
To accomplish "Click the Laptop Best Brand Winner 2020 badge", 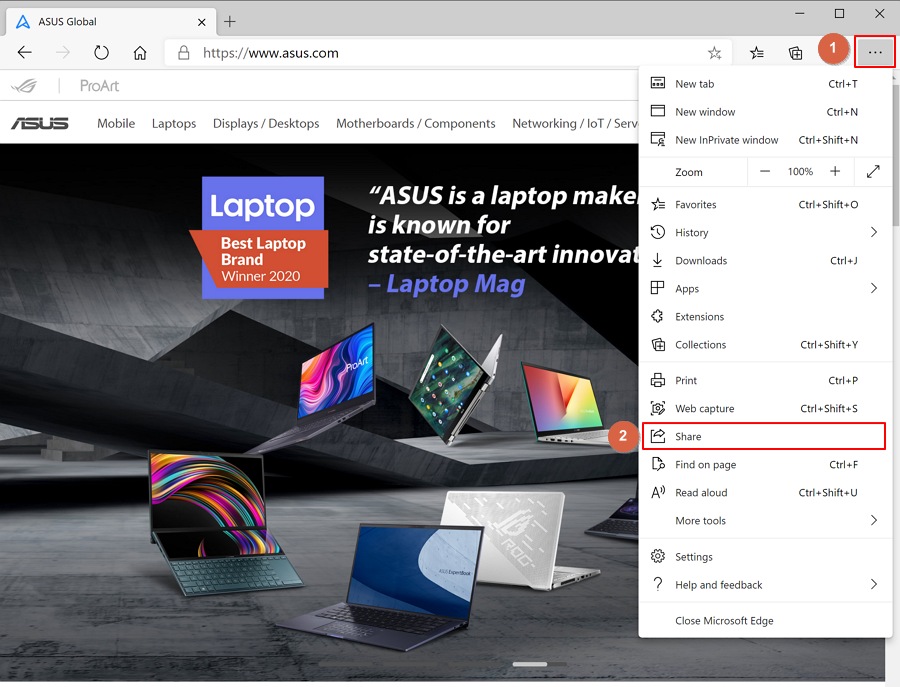I will coord(260,238).
